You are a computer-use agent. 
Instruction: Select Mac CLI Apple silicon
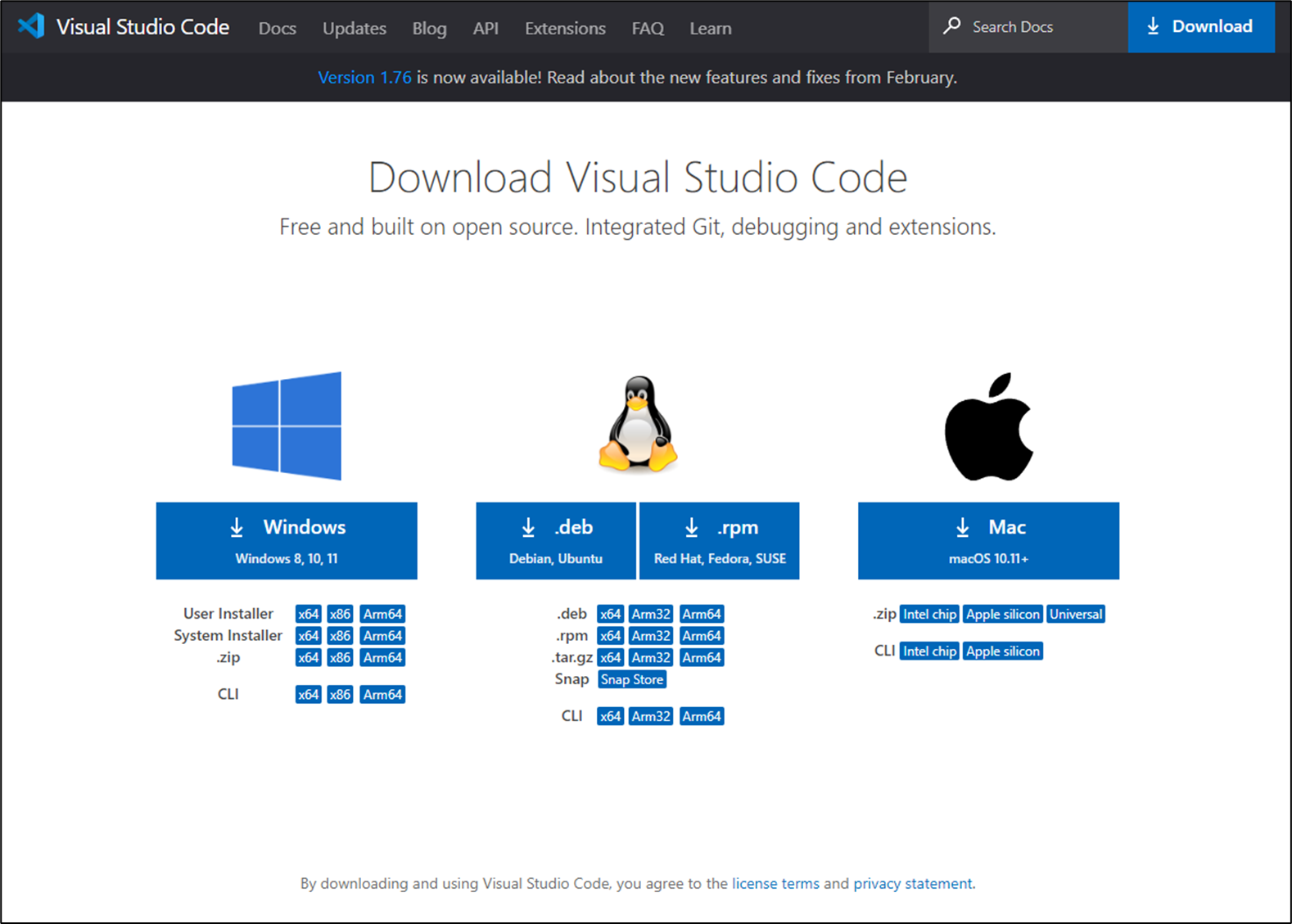pos(1003,651)
